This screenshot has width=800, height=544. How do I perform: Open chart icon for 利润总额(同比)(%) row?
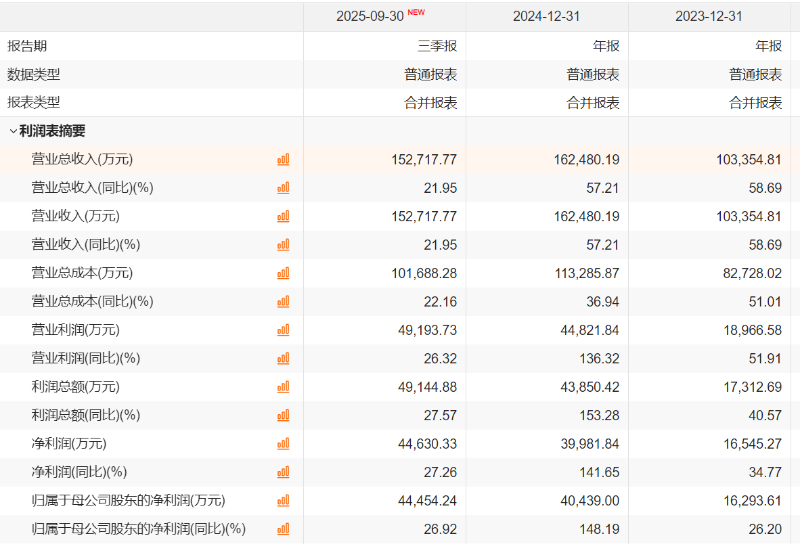point(283,415)
